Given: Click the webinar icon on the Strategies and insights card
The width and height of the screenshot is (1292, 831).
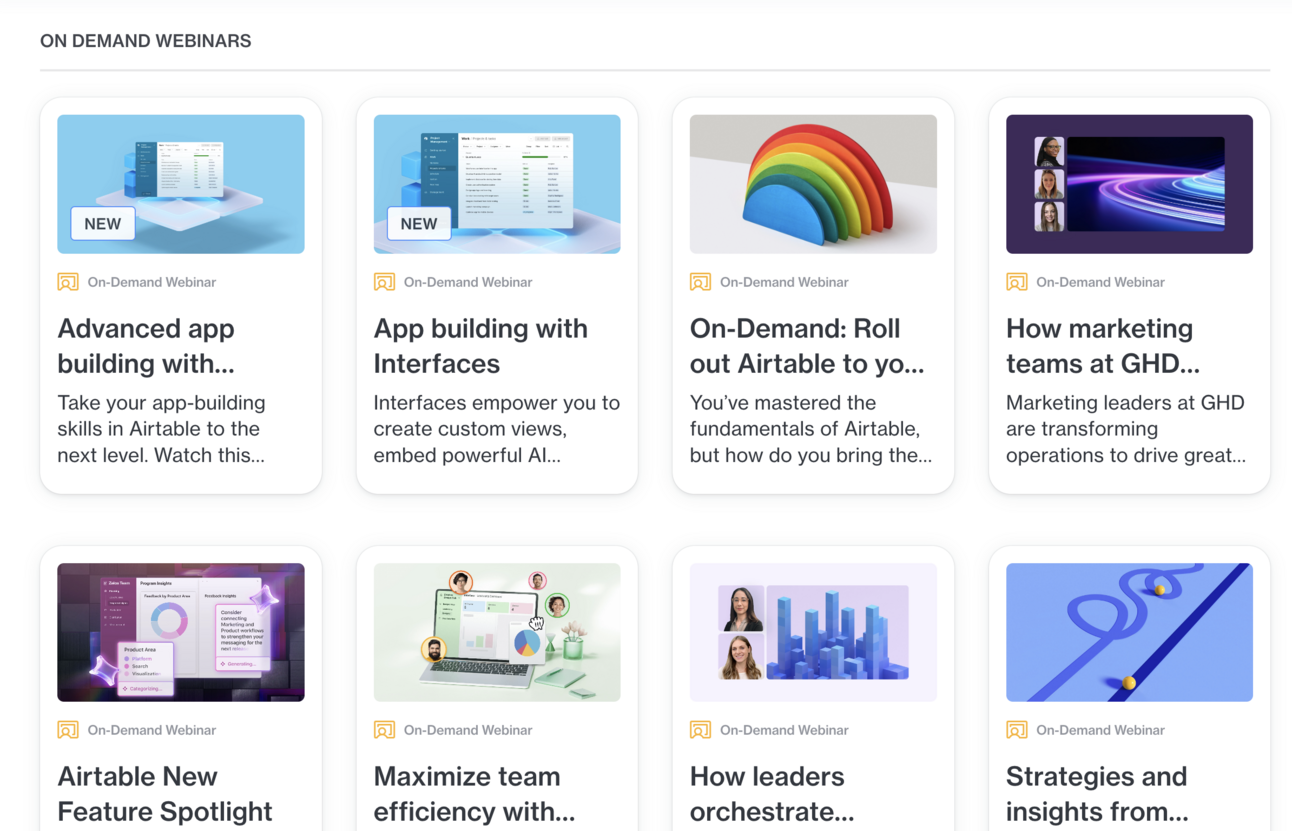Looking at the screenshot, I should click(1016, 730).
